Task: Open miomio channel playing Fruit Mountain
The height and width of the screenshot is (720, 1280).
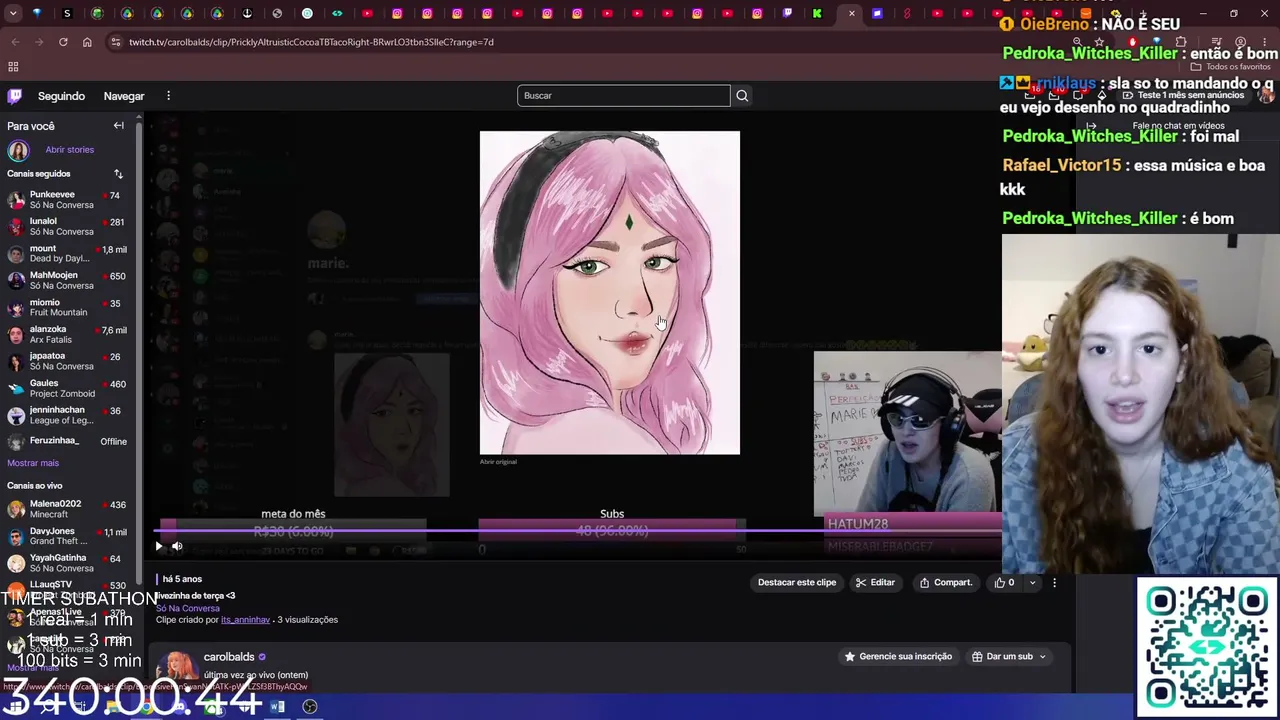Action: tap(67, 307)
